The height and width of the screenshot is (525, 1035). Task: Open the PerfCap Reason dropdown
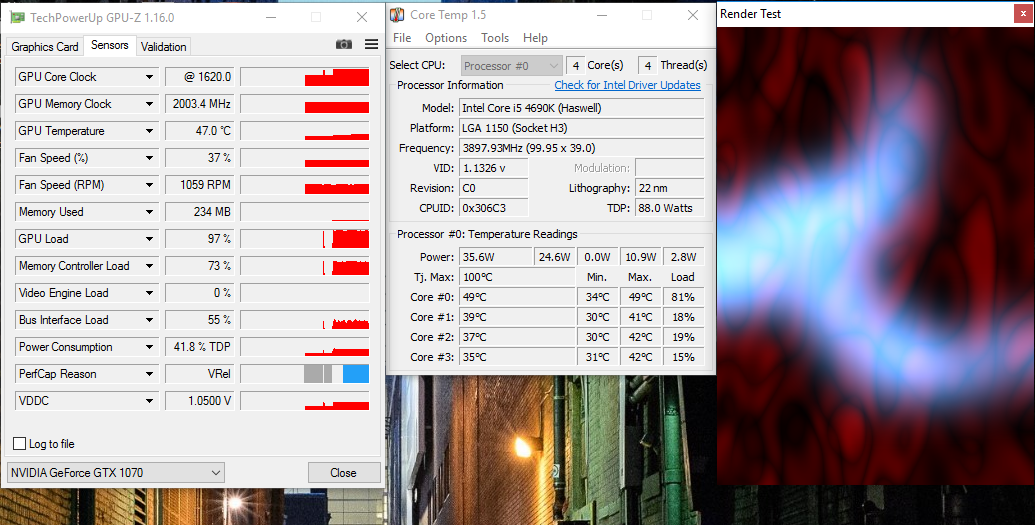pos(149,374)
